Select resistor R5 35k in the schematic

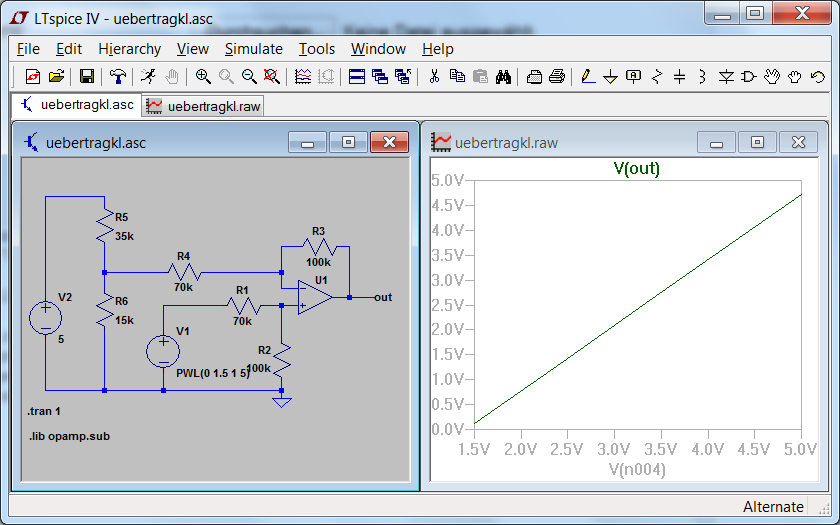(x=105, y=227)
